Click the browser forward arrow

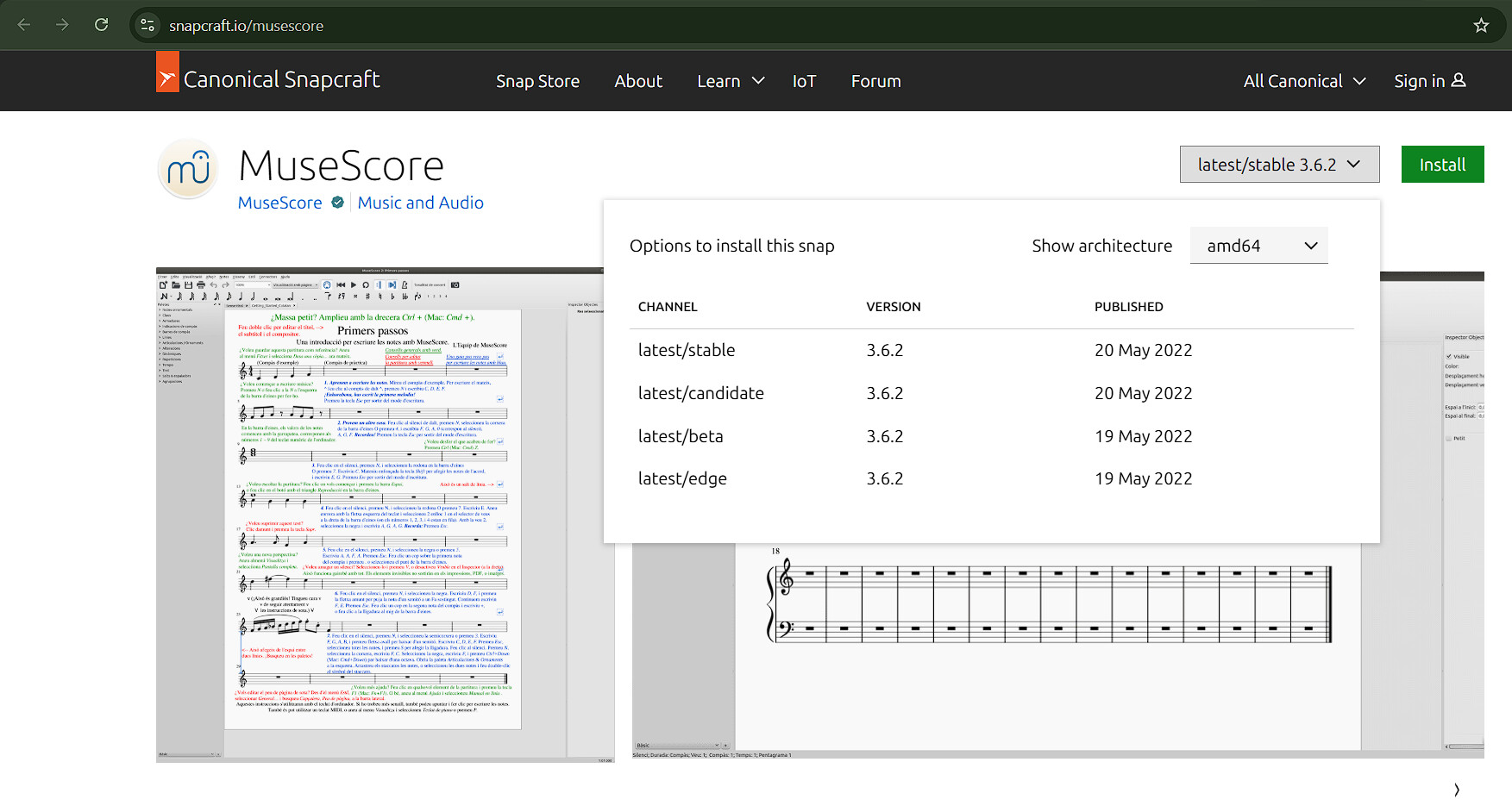pos(62,25)
